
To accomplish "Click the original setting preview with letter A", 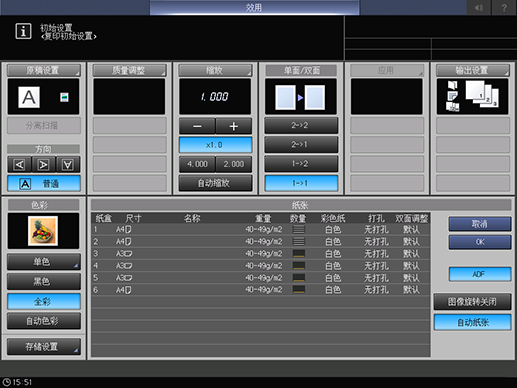I will (x=43, y=97).
